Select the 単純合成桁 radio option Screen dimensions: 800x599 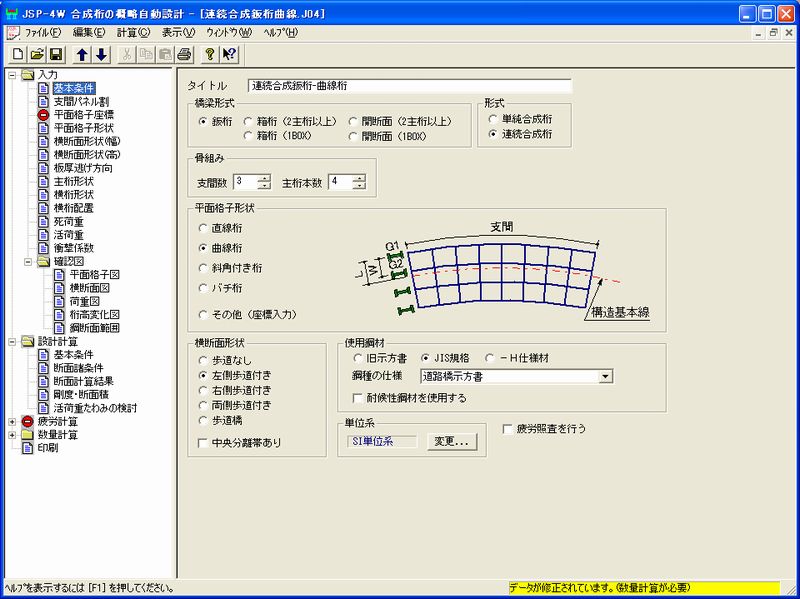point(493,118)
